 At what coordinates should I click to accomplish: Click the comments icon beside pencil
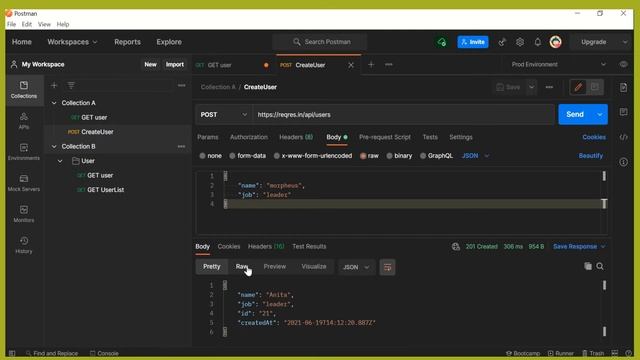click(595, 87)
